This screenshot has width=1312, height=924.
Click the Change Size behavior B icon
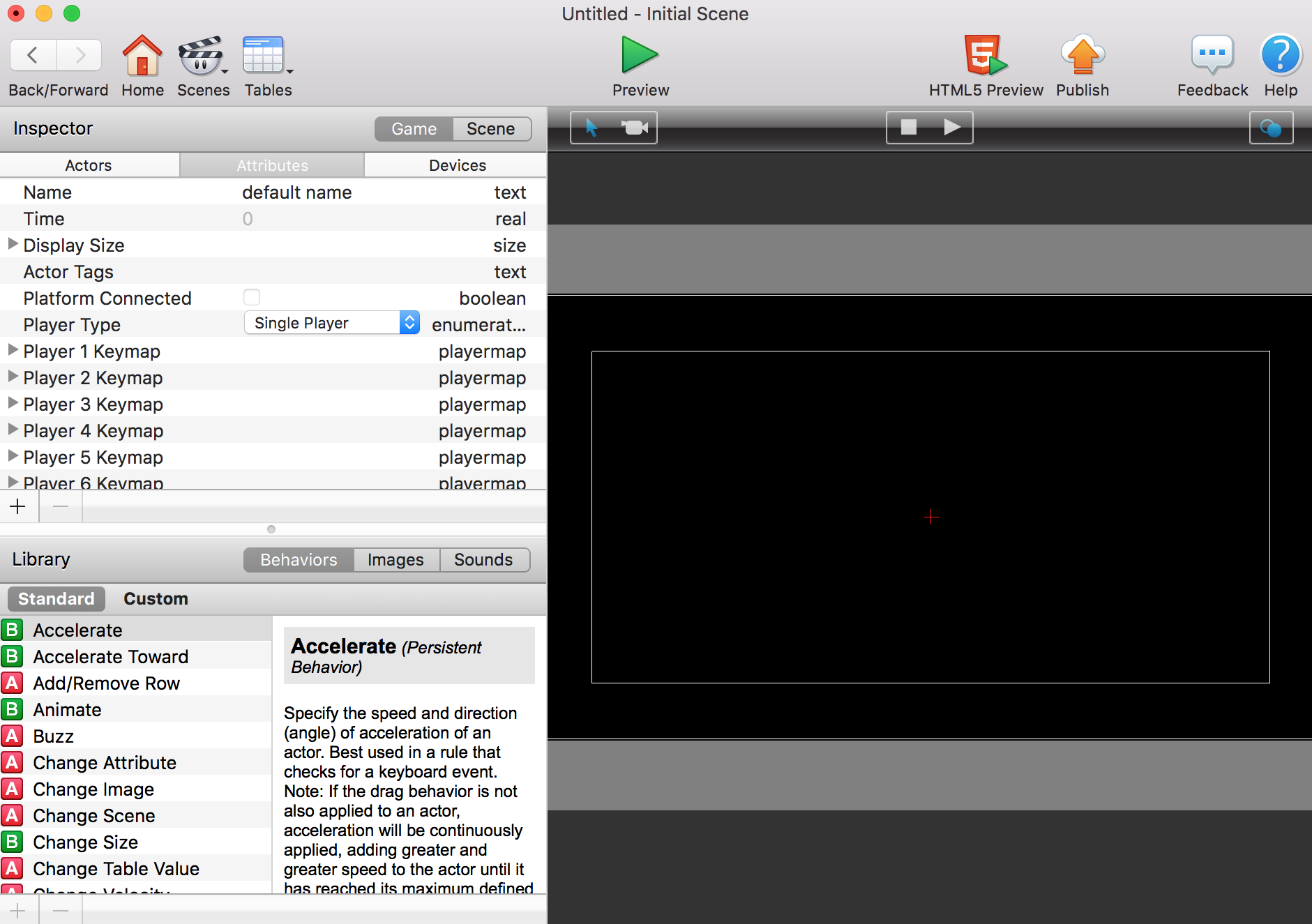click(x=12, y=842)
